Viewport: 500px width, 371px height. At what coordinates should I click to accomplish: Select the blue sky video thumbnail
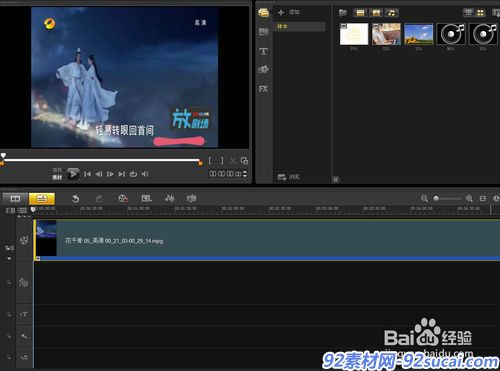419,34
